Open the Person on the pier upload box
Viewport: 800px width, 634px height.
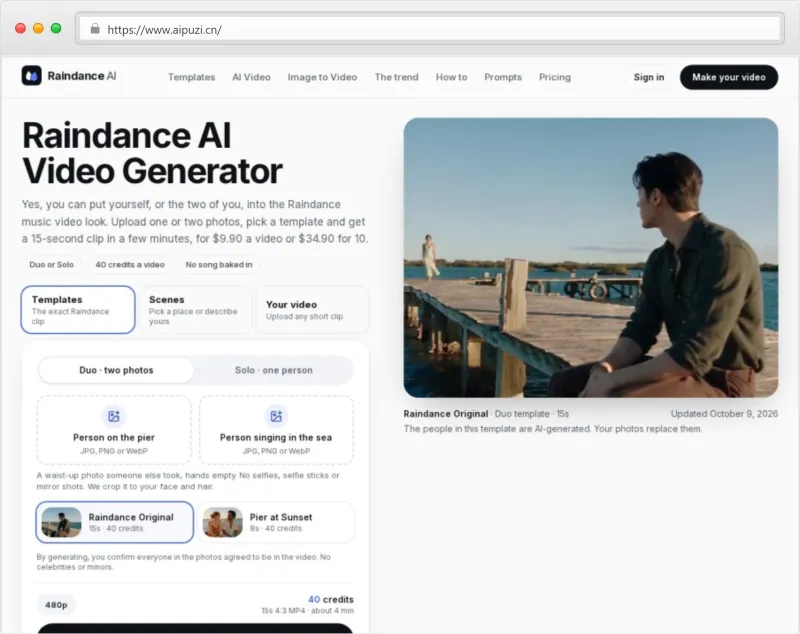tap(114, 430)
